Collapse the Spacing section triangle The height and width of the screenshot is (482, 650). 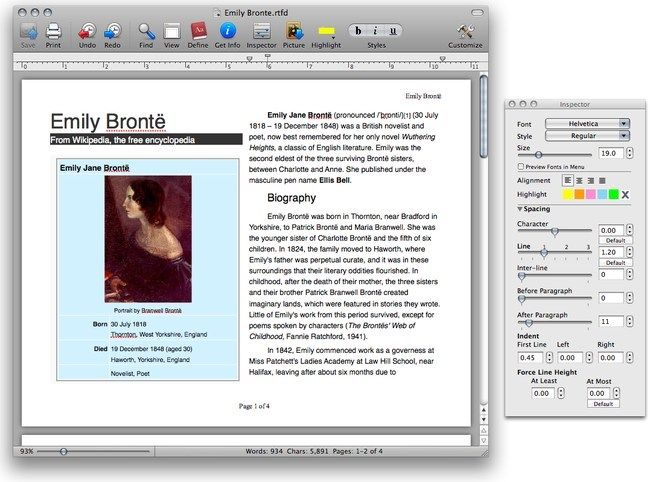(x=520, y=209)
